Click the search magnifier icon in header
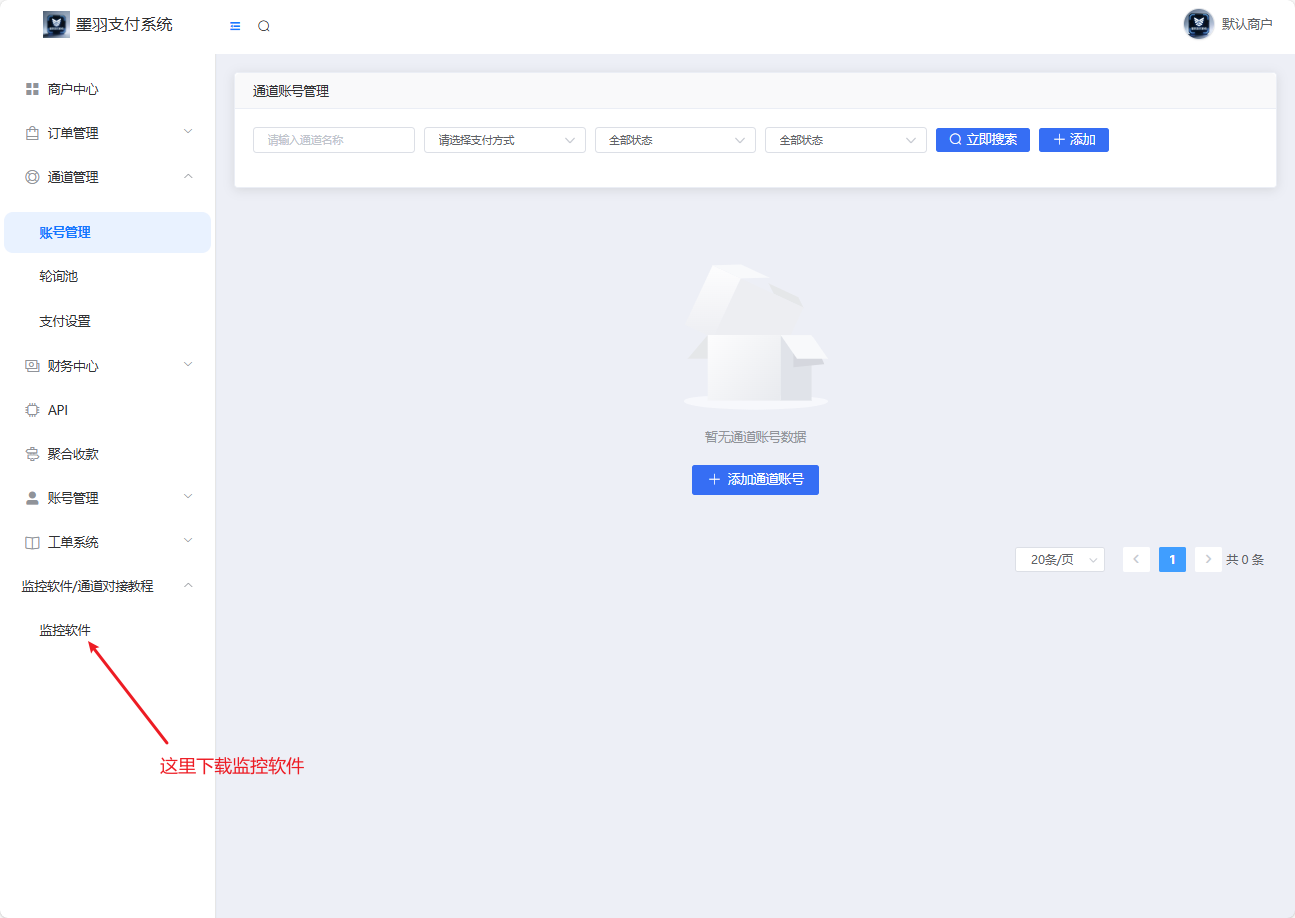The height and width of the screenshot is (918, 1295). click(264, 26)
